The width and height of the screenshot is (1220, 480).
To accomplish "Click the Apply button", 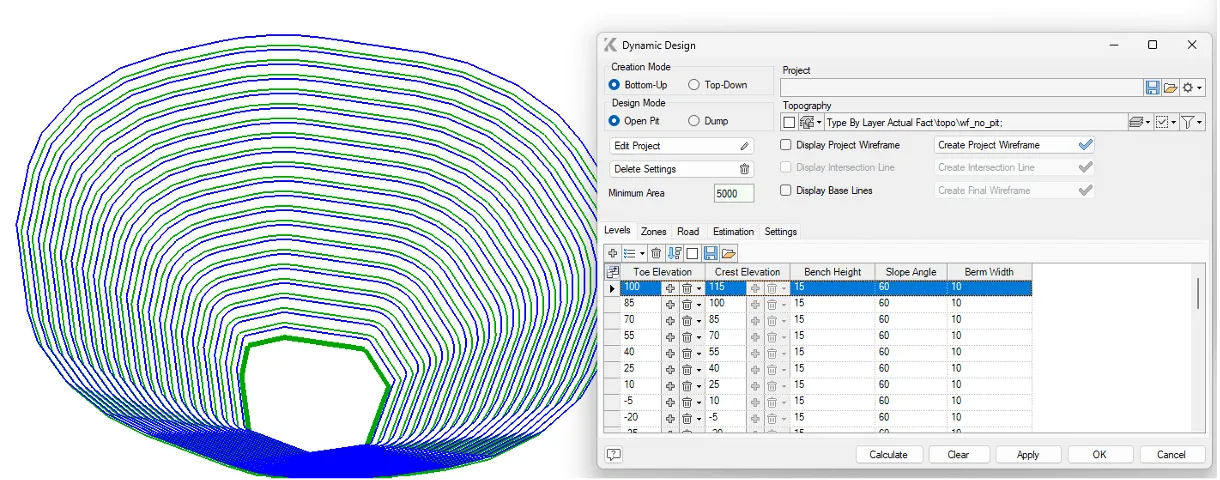I will point(1027,454).
